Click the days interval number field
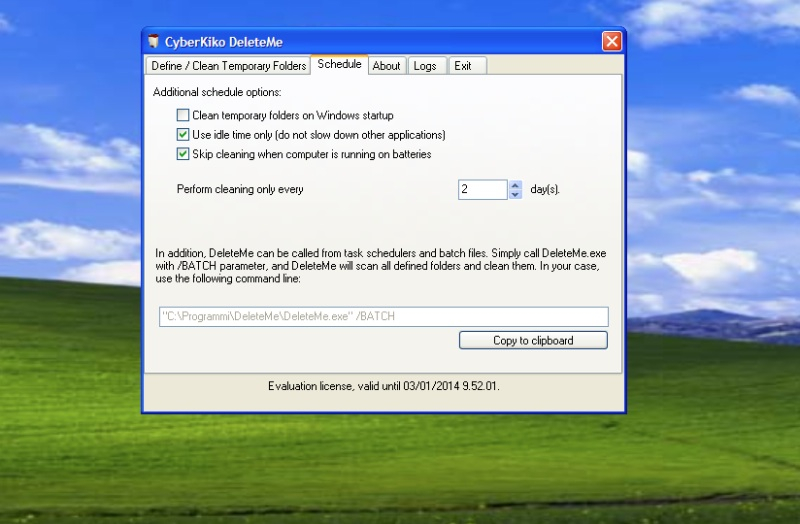The width and height of the screenshot is (800, 524). click(483, 189)
